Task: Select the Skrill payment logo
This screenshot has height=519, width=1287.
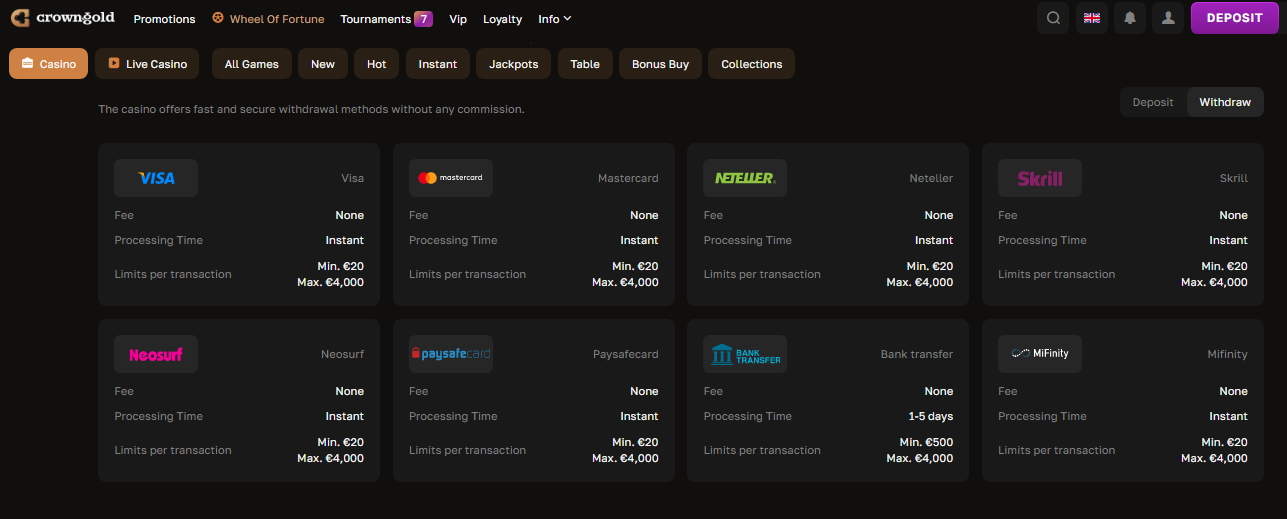Action: [x=1040, y=178]
